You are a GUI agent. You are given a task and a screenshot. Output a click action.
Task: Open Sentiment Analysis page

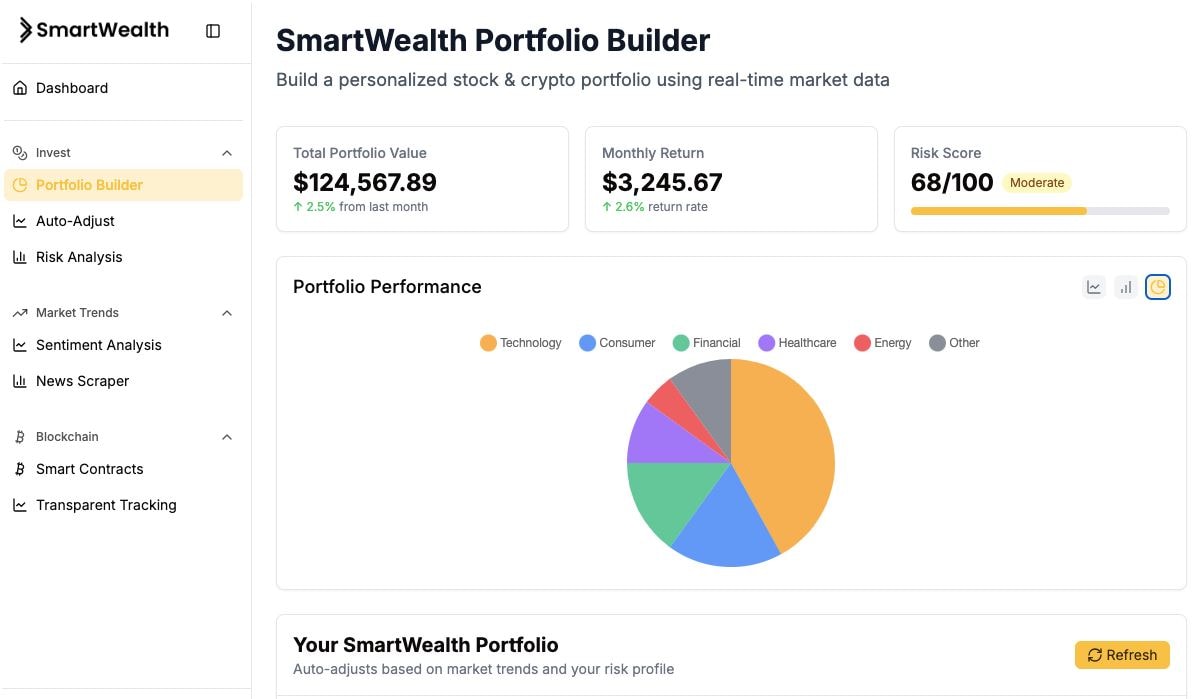[x=98, y=345]
